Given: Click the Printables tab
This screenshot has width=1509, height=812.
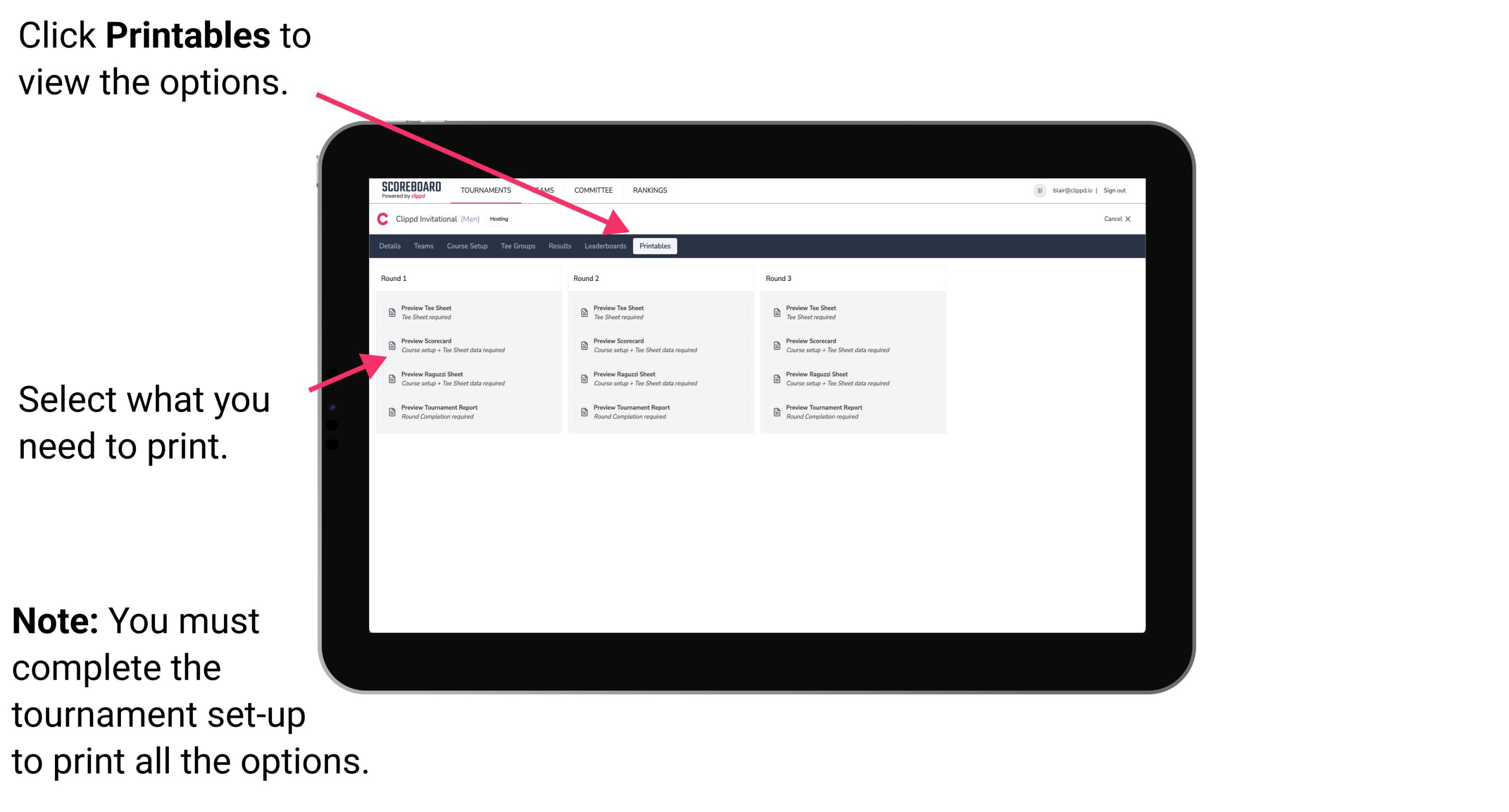Looking at the screenshot, I should click(x=655, y=246).
